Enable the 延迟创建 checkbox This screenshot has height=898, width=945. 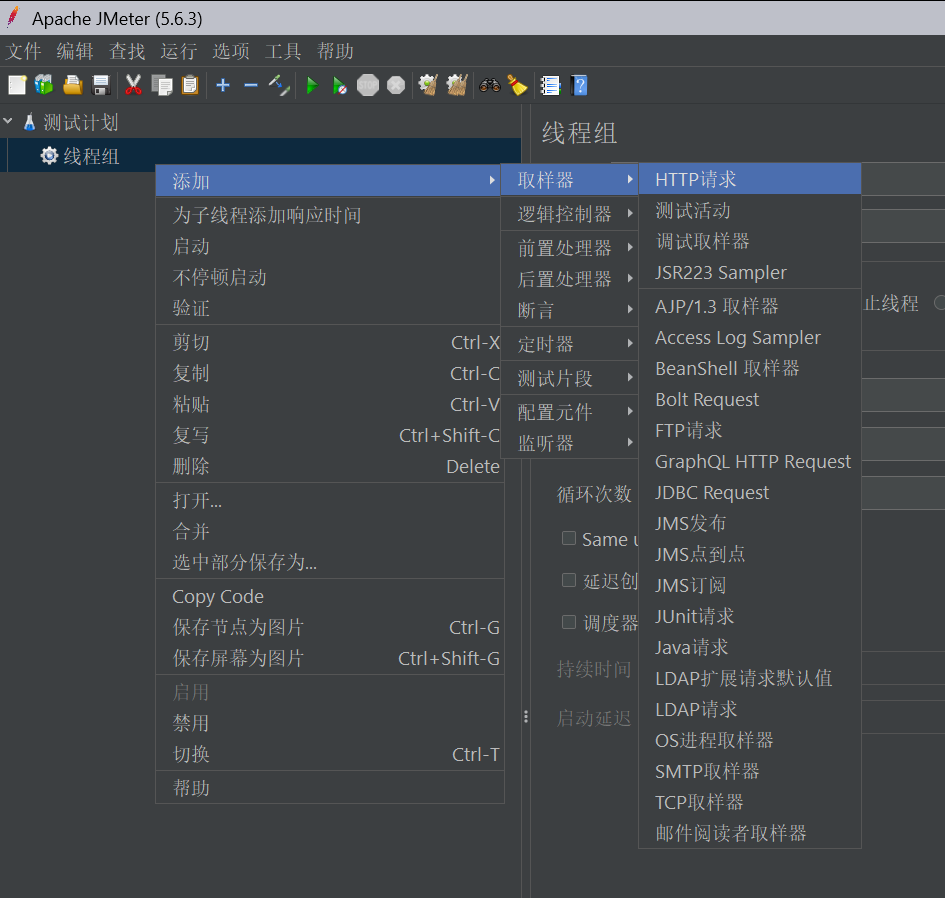tap(569, 580)
